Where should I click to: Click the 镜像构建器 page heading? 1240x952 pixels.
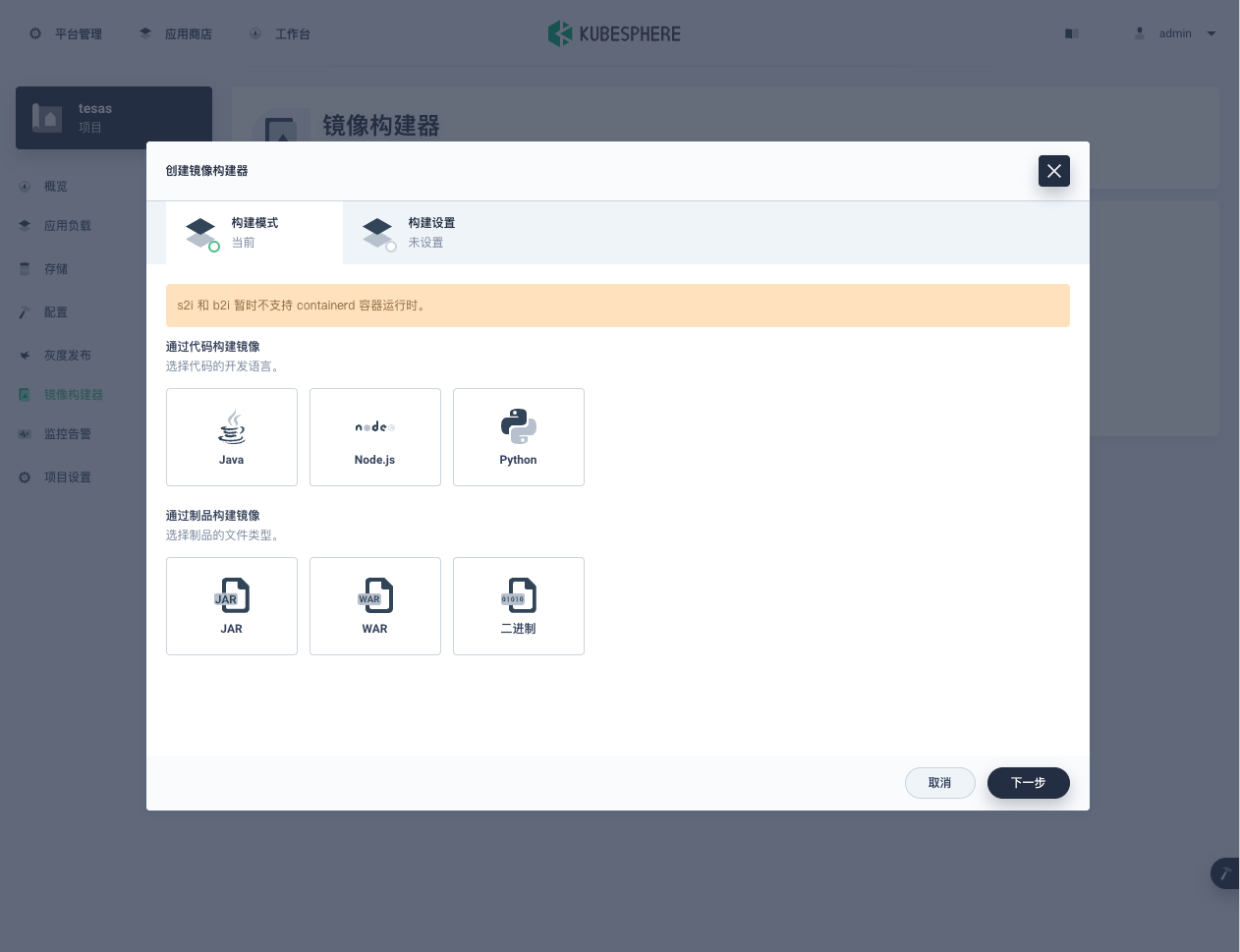click(381, 126)
